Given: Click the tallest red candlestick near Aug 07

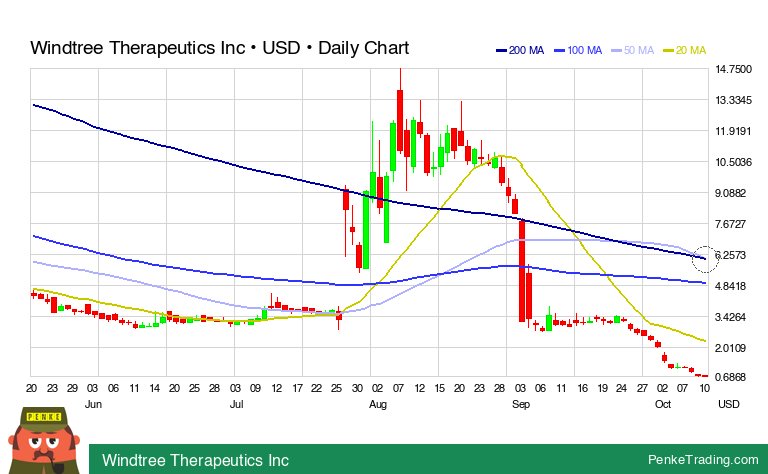Looking at the screenshot, I should coord(400,120).
